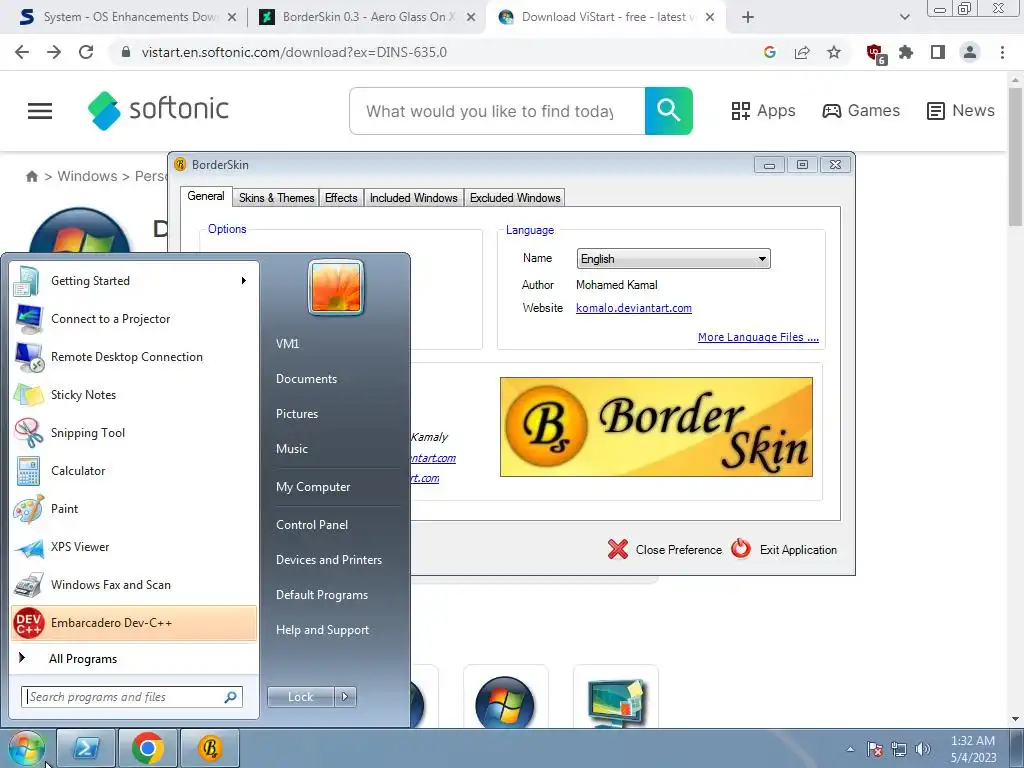1024x768 pixels.
Task: Open Chrome tab search dropdown
Action: (x=904, y=17)
